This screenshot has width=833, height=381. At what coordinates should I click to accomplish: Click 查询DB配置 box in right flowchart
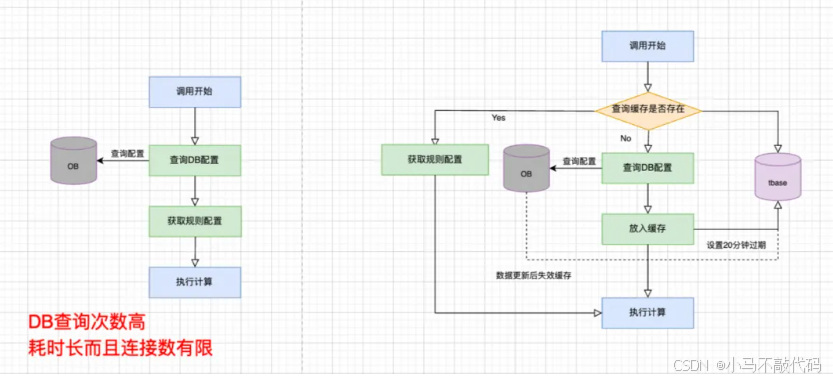pyautogui.click(x=648, y=168)
